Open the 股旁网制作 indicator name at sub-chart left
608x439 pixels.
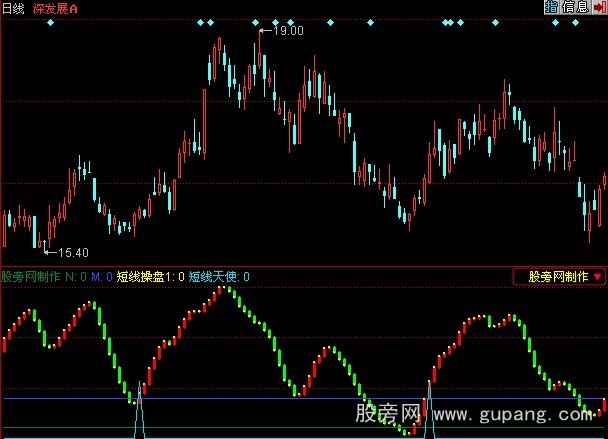[31, 276]
